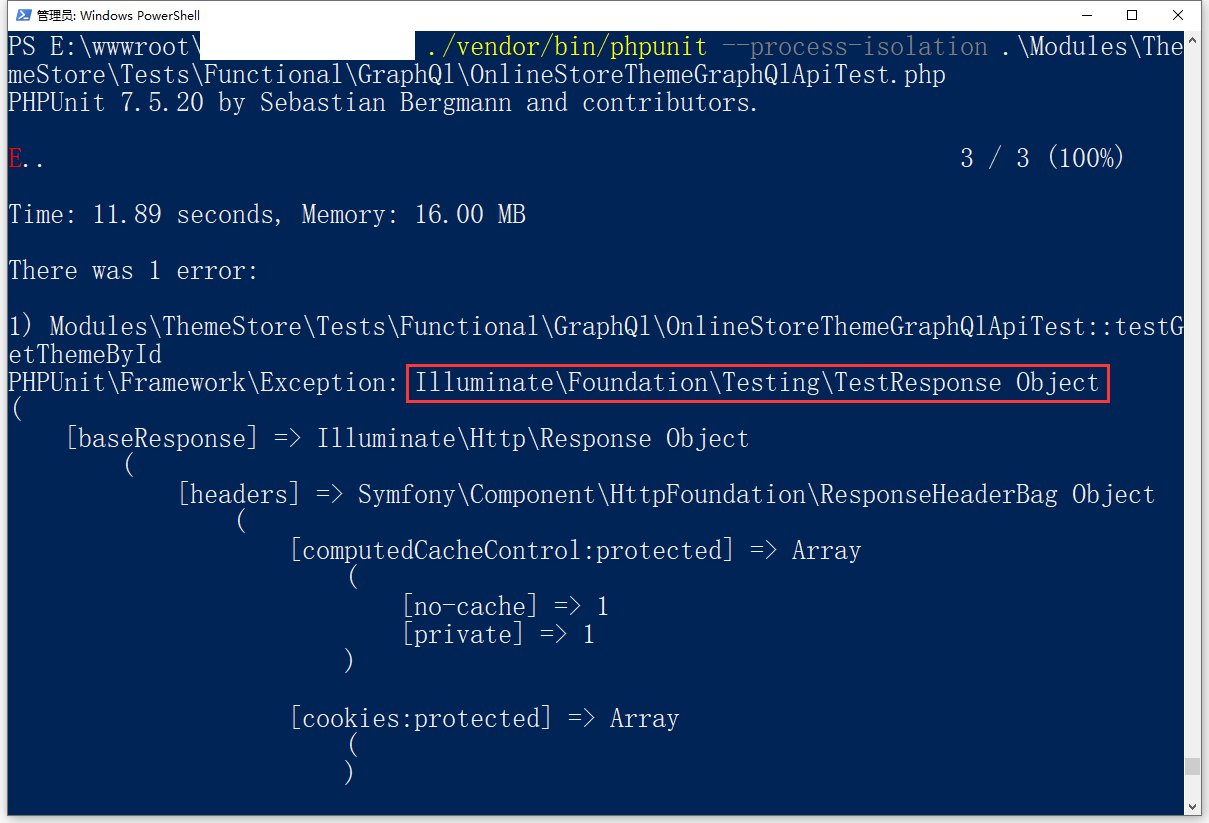
Task: Close the Windows PowerShell window
Action: [1179, 15]
